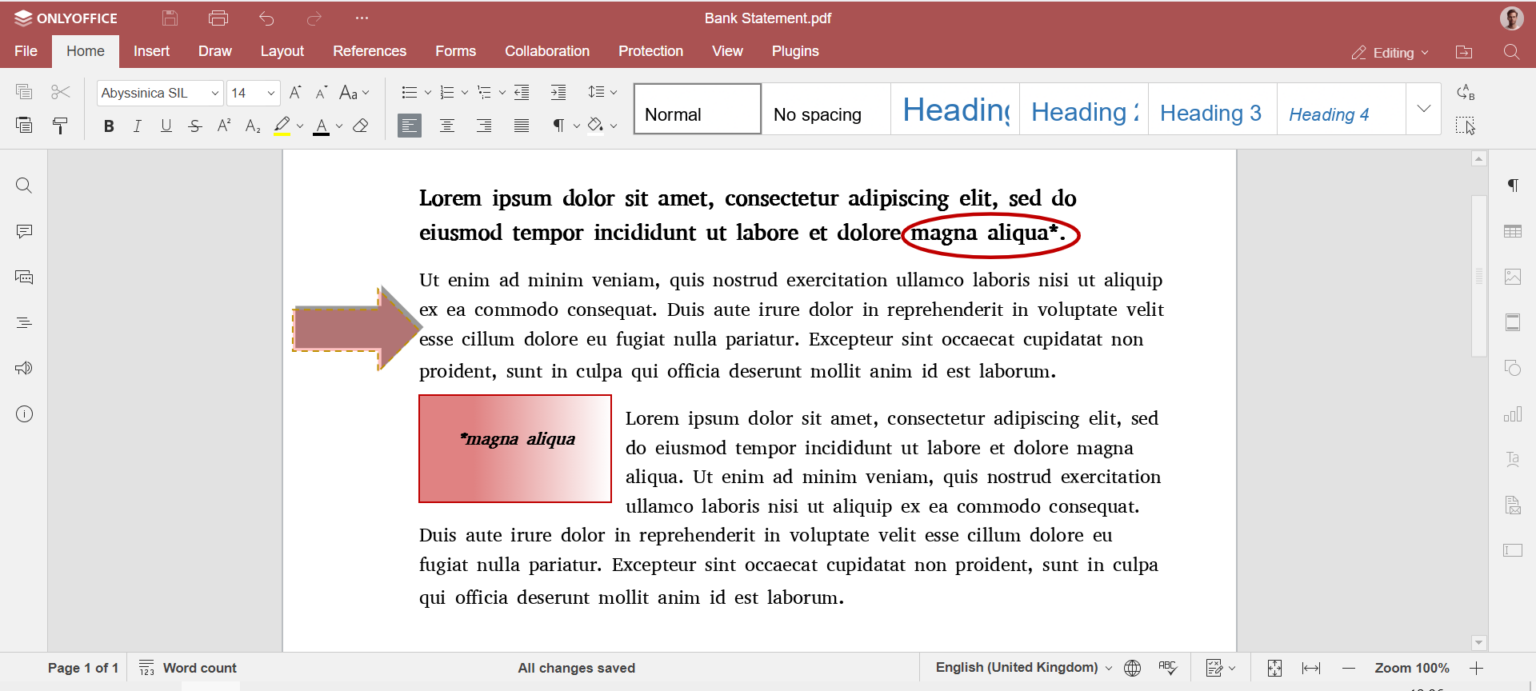Open the References ribbon tab
The height and width of the screenshot is (691, 1536).
click(x=369, y=51)
